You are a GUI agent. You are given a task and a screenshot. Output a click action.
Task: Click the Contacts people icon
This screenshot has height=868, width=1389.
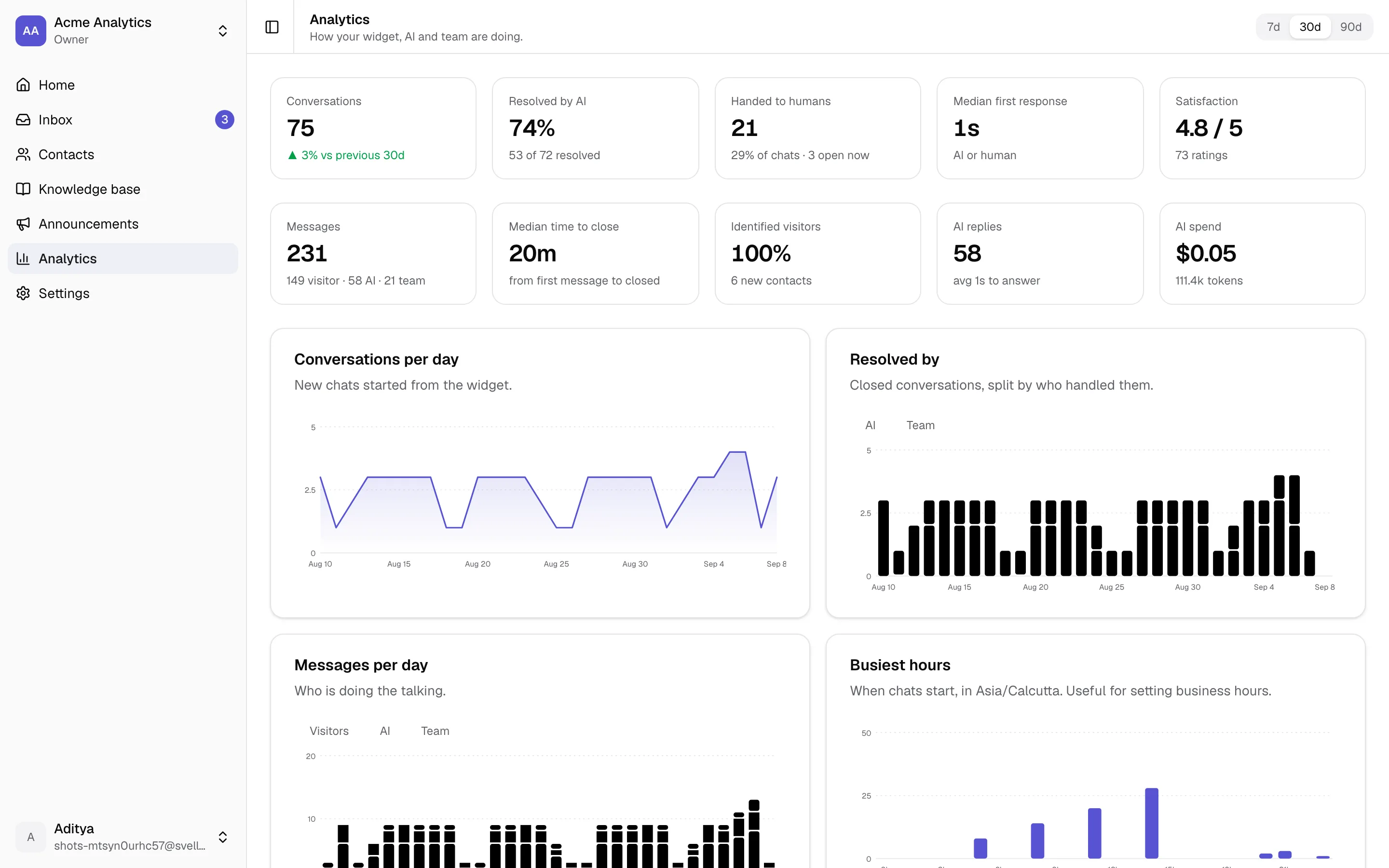pyautogui.click(x=23, y=154)
